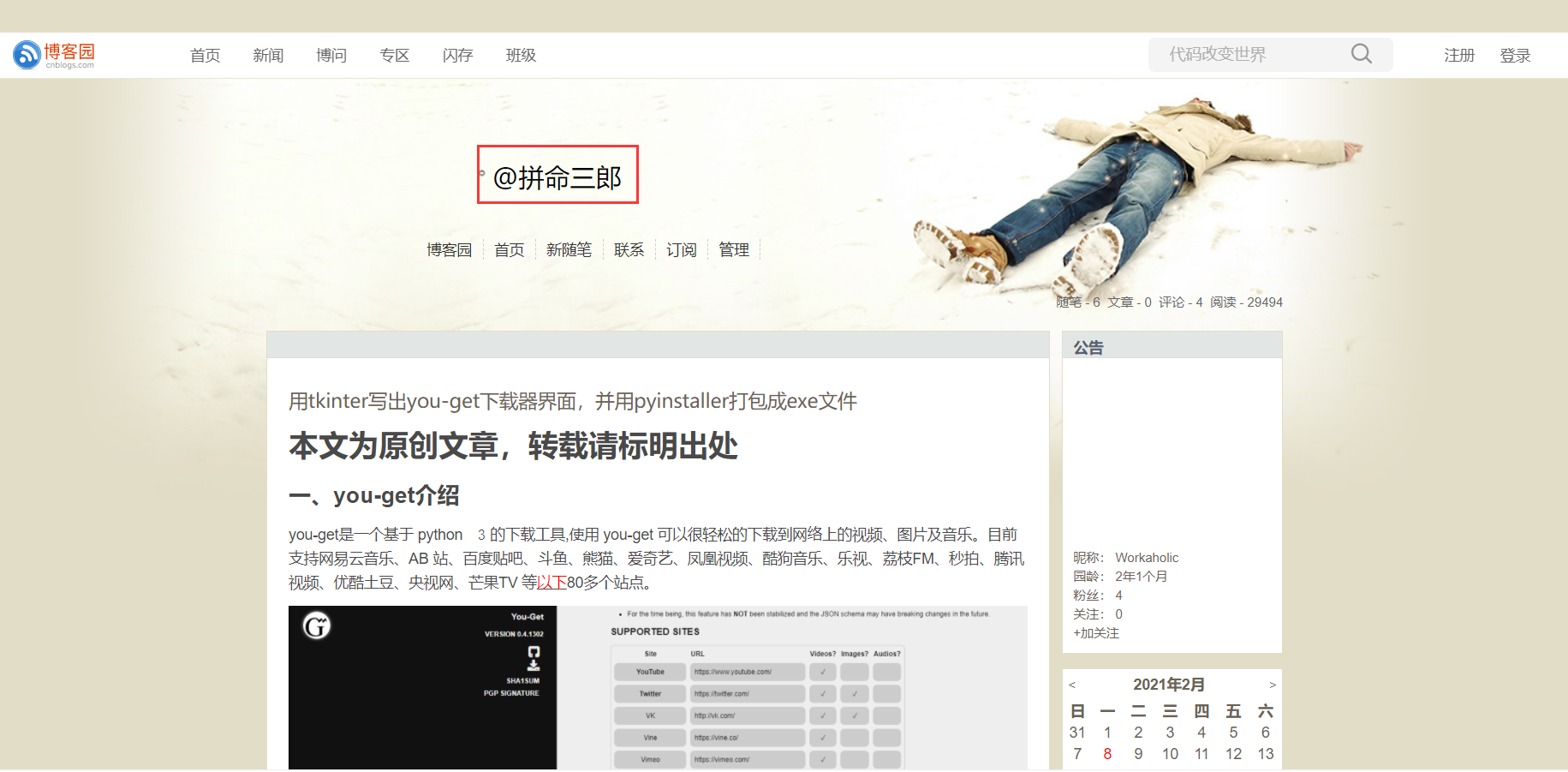This screenshot has height=772, width=1568.
Task: Click 订阅 to subscribe to the blog
Action: [681, 249]
